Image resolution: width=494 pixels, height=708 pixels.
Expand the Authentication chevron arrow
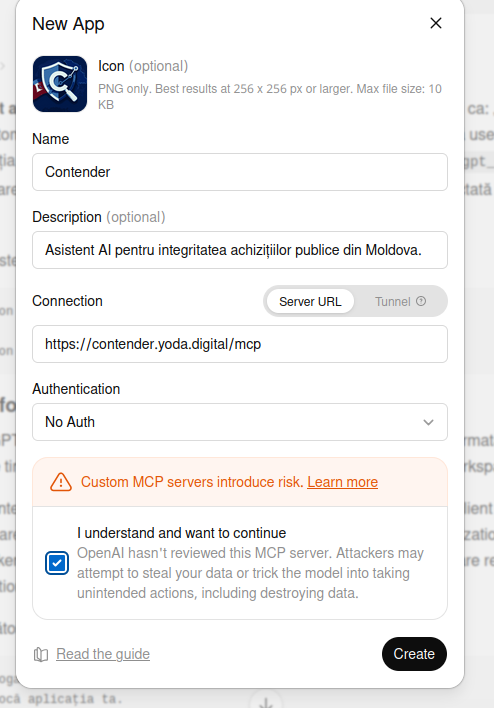coord(428,422)
